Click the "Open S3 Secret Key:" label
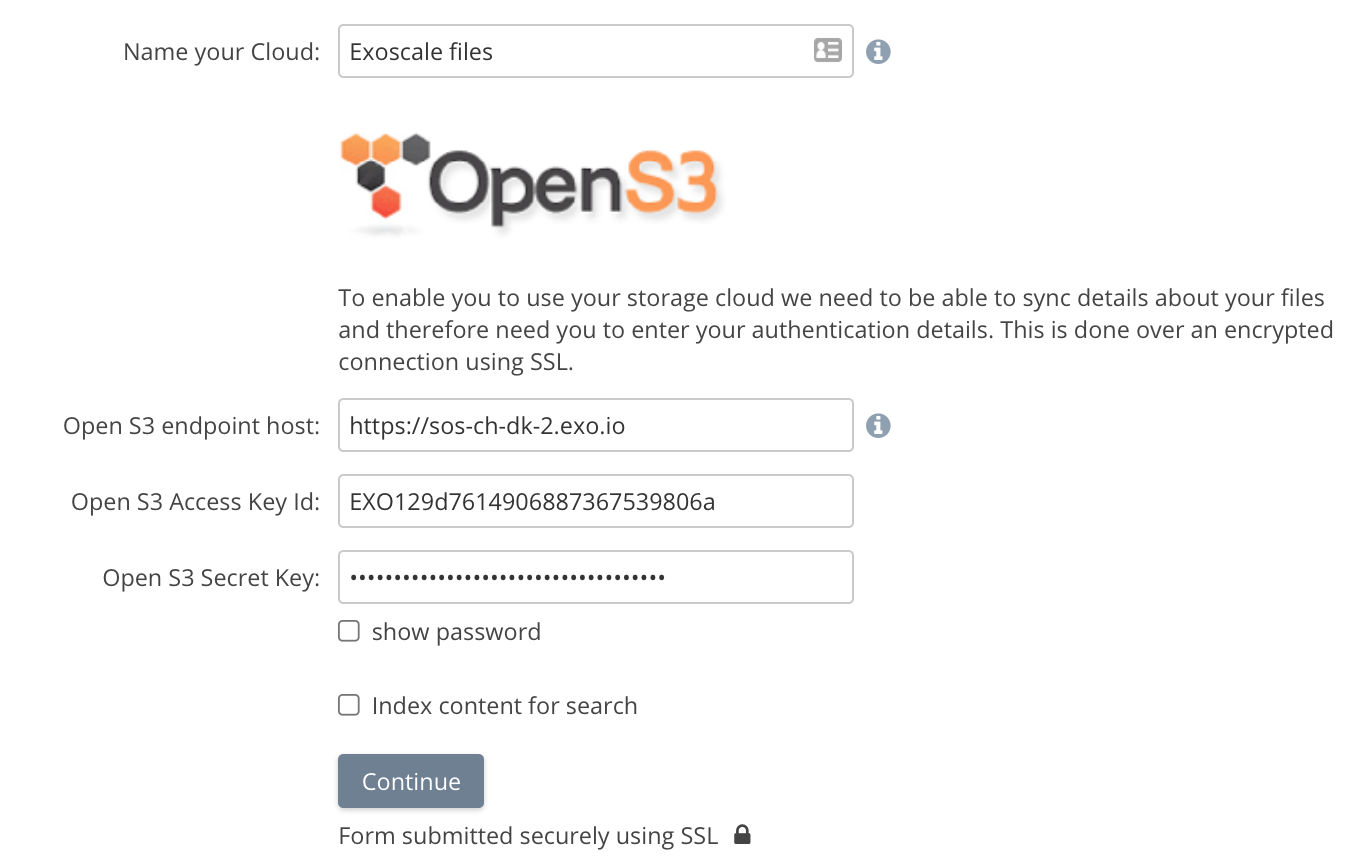Viewport: 1356px width, 864px height. pos(211,578)
